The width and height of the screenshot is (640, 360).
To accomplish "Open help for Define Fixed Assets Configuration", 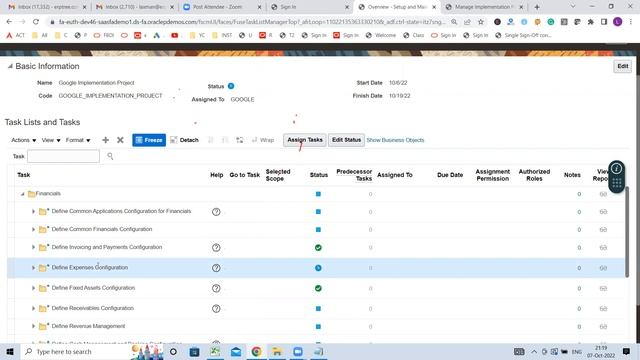I will (216, 289).
